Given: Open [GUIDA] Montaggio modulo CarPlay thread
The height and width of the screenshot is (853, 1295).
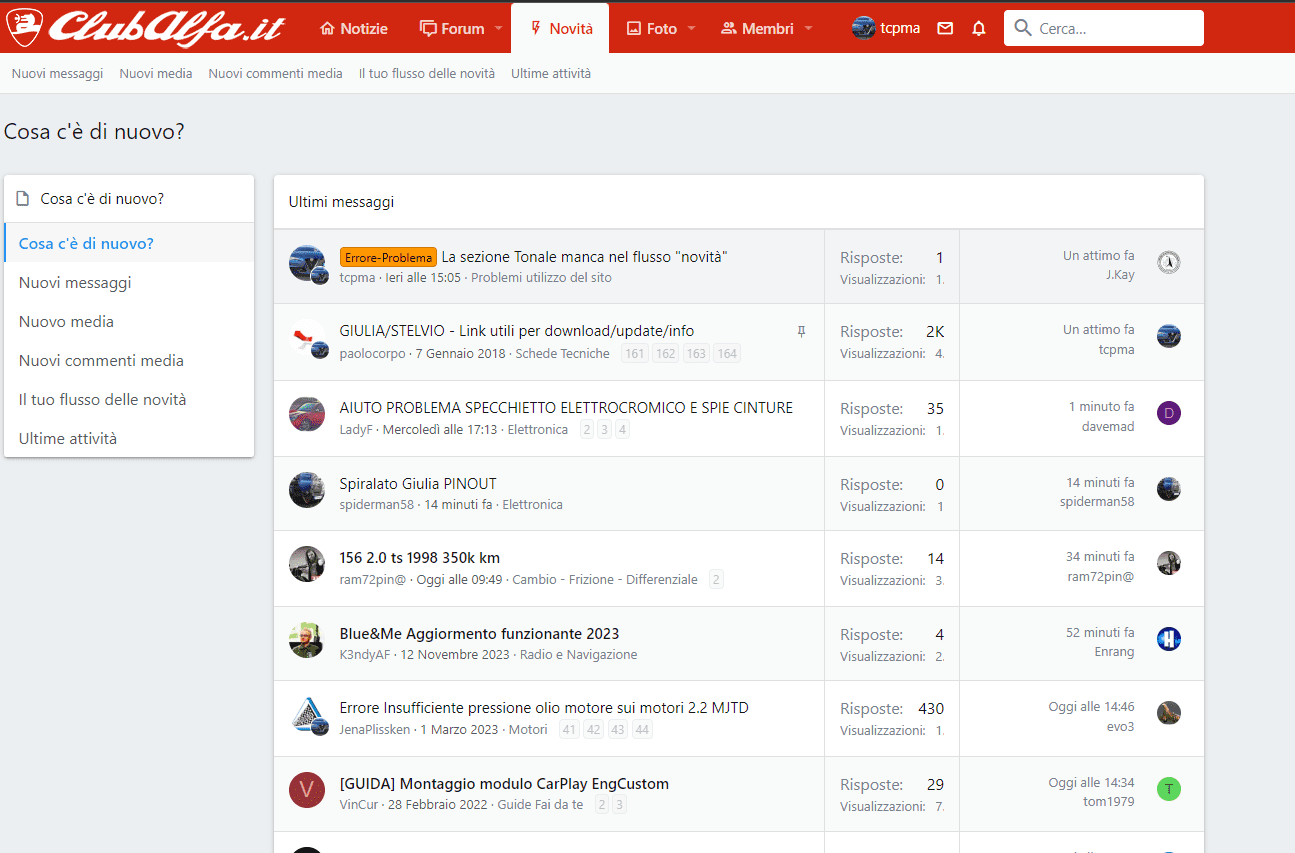Looking at the screenshot, I should click(x=504, y=784).
